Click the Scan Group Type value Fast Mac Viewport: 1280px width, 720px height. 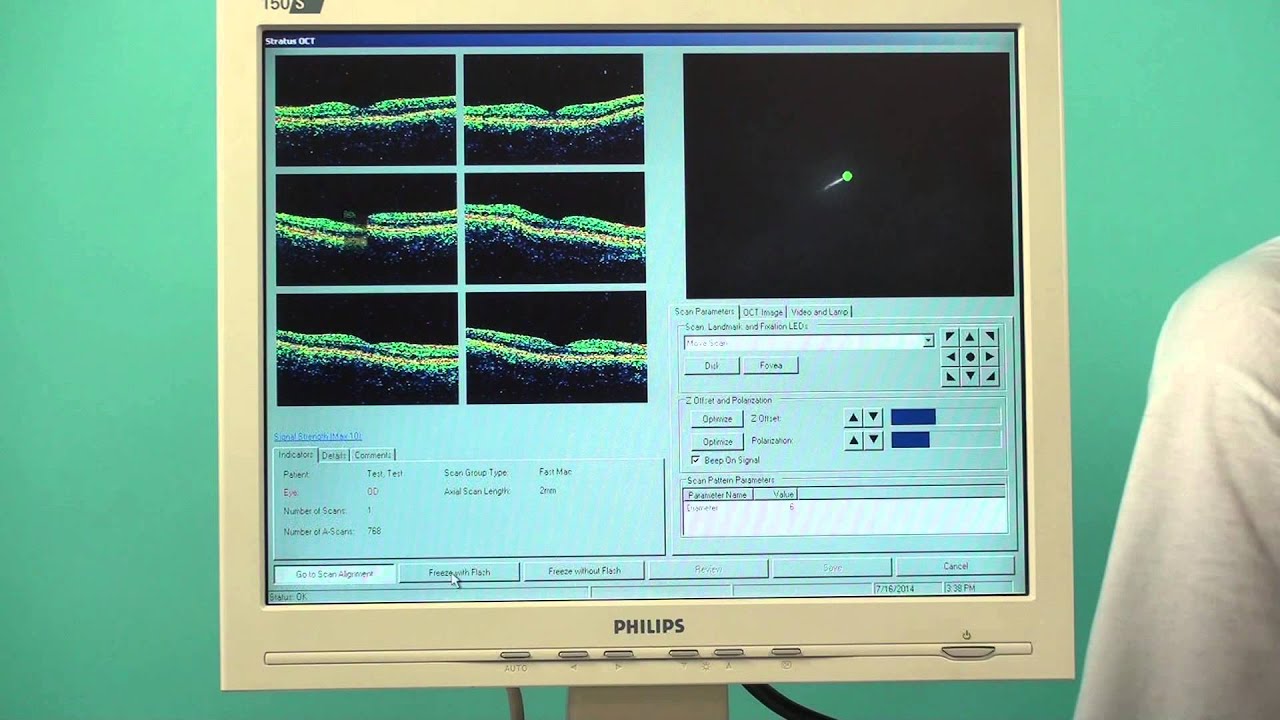[x=555, y=472]
